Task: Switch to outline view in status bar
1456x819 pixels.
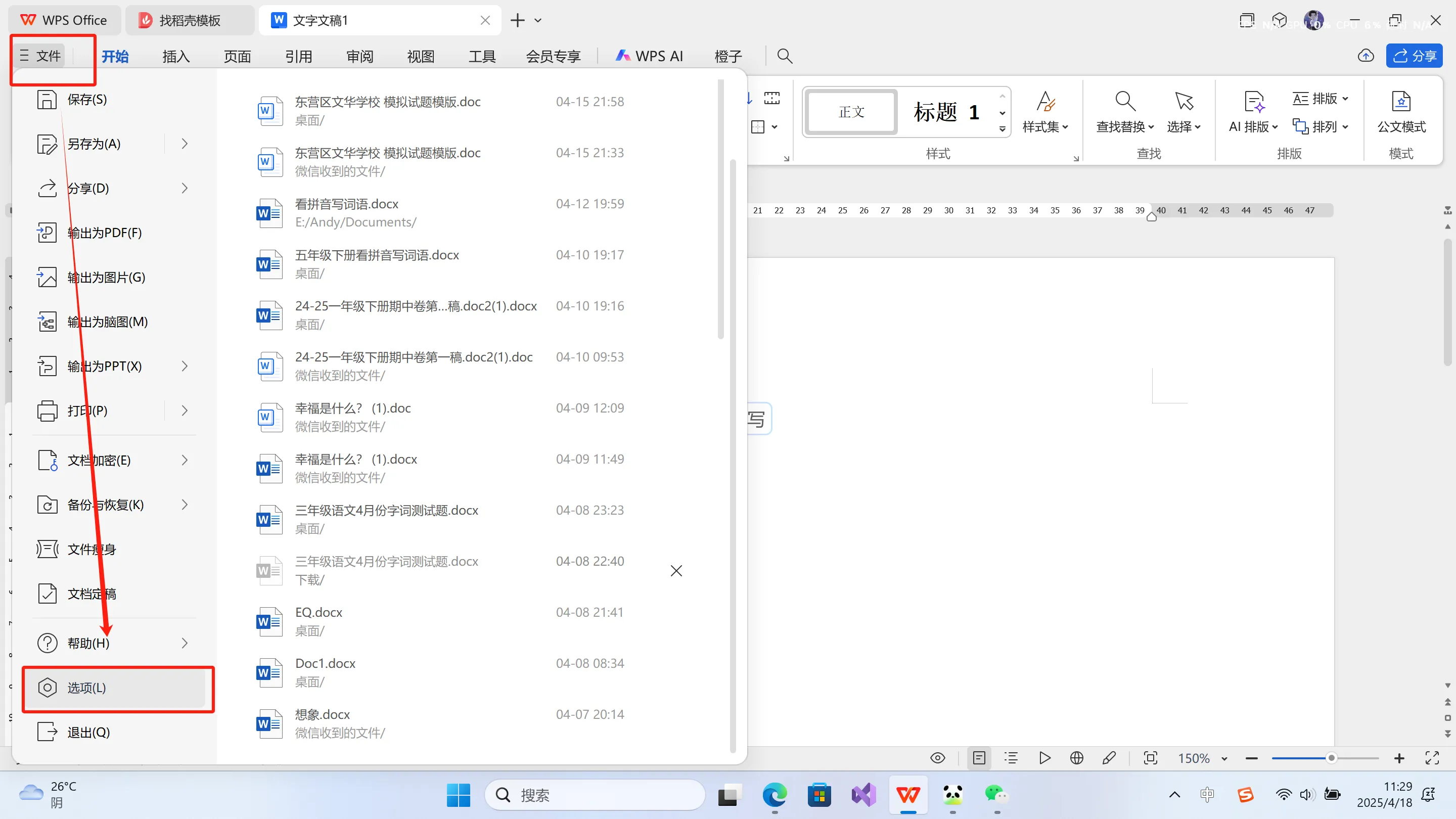Action: [x=1011, y=757]
